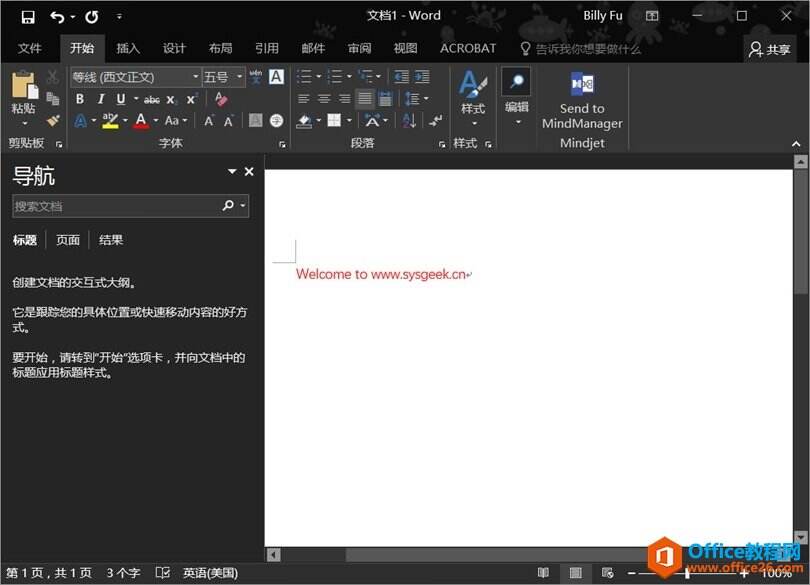Toggle Superscript formatting
Viewport: 810px width, 585px height.
[191, 99]
